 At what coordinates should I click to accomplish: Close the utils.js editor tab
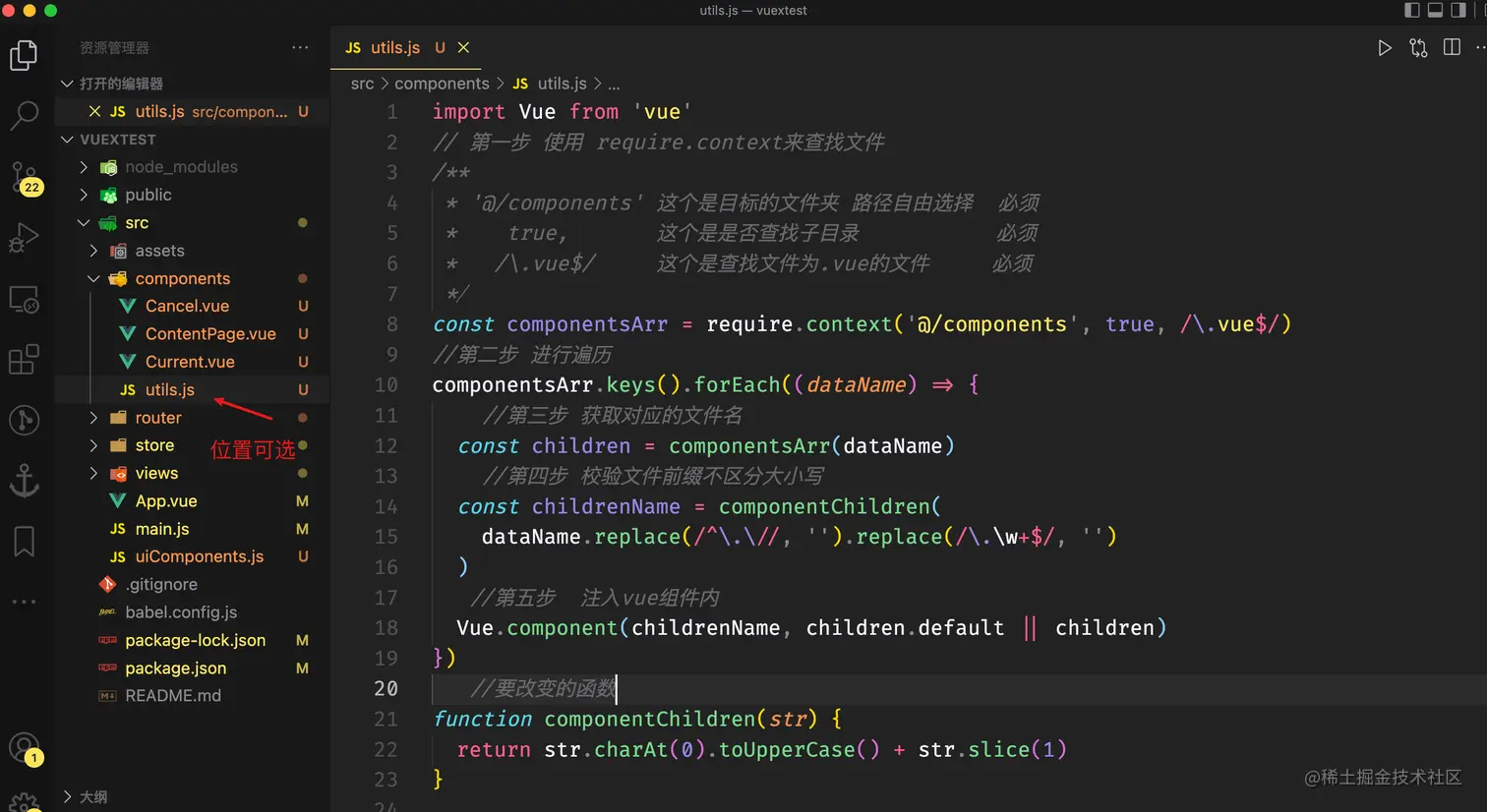[x=463, y=47]
